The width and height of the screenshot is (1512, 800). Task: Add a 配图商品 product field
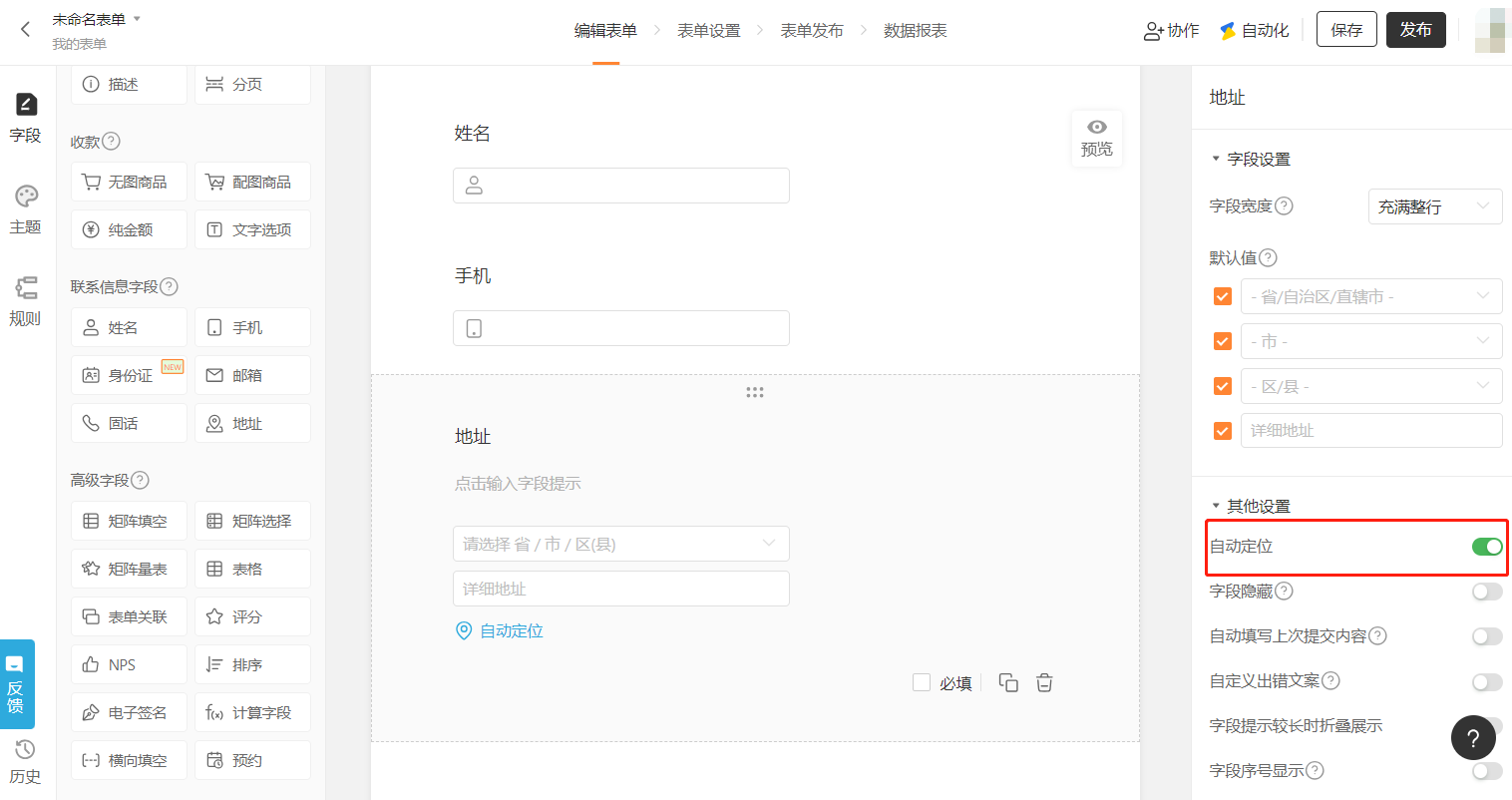[252, 182]
